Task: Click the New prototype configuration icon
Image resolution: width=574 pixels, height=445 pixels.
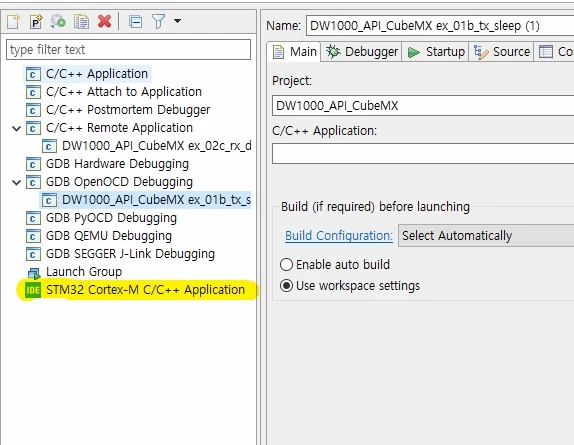Action: click(36, 22)
